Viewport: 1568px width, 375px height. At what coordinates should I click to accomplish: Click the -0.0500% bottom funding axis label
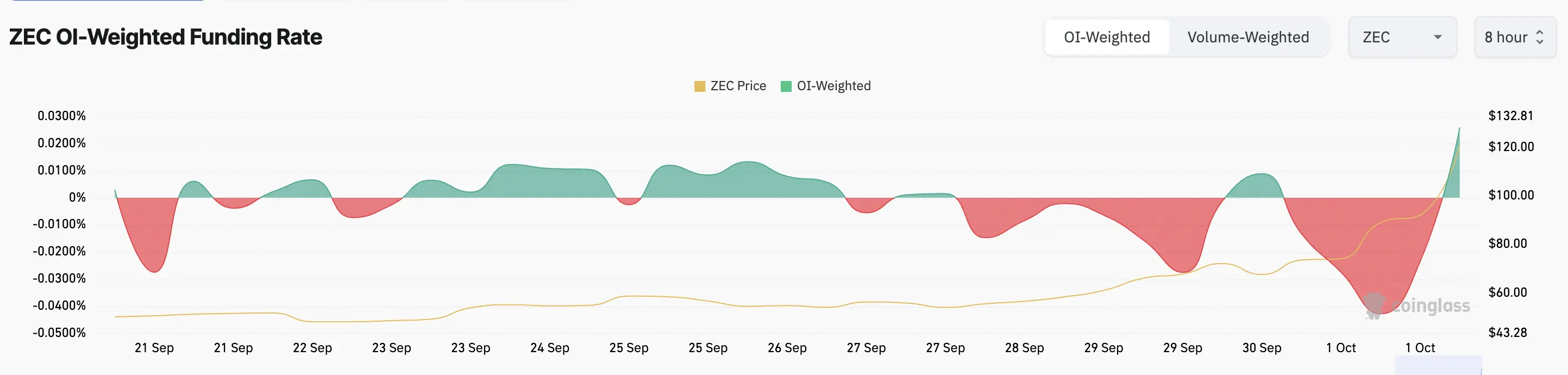pyautogui.click(x=60, y=333)
